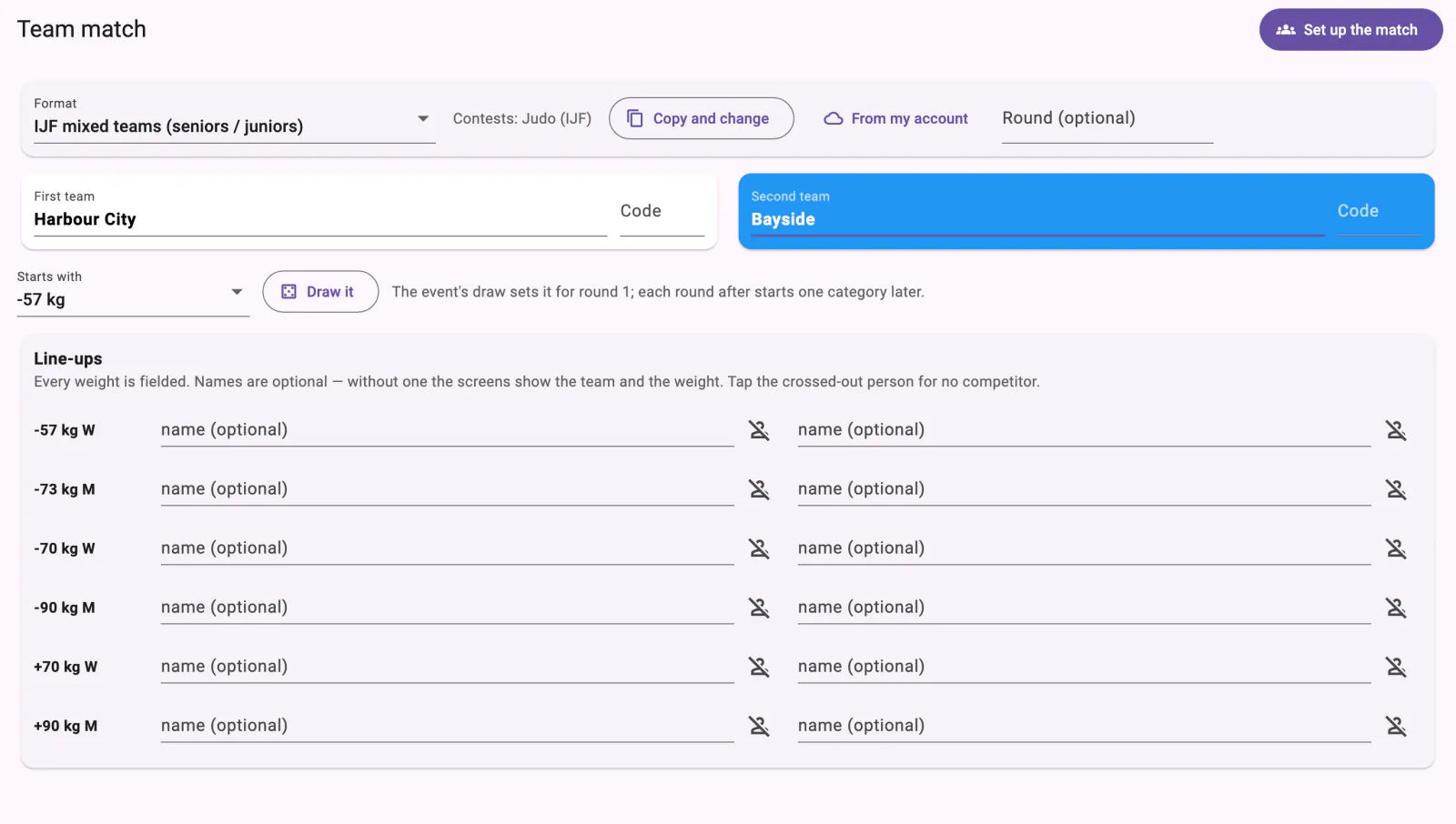Edit the First team name Harbour City
Screen dimensions: 1456x824
point(320,212)
